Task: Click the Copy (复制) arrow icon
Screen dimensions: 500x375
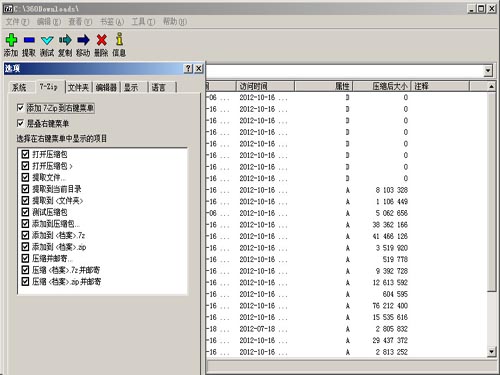Action: click(65, 40)
